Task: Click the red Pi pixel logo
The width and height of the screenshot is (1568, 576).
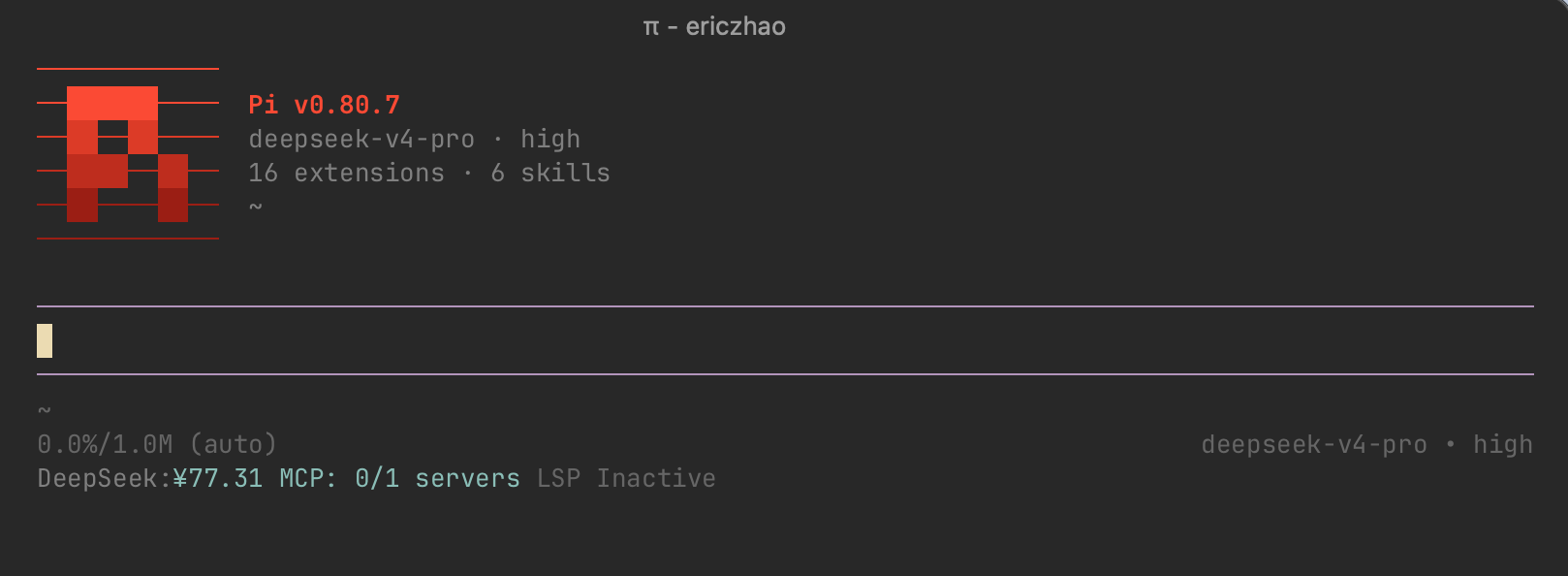Action: click(127, 154)
